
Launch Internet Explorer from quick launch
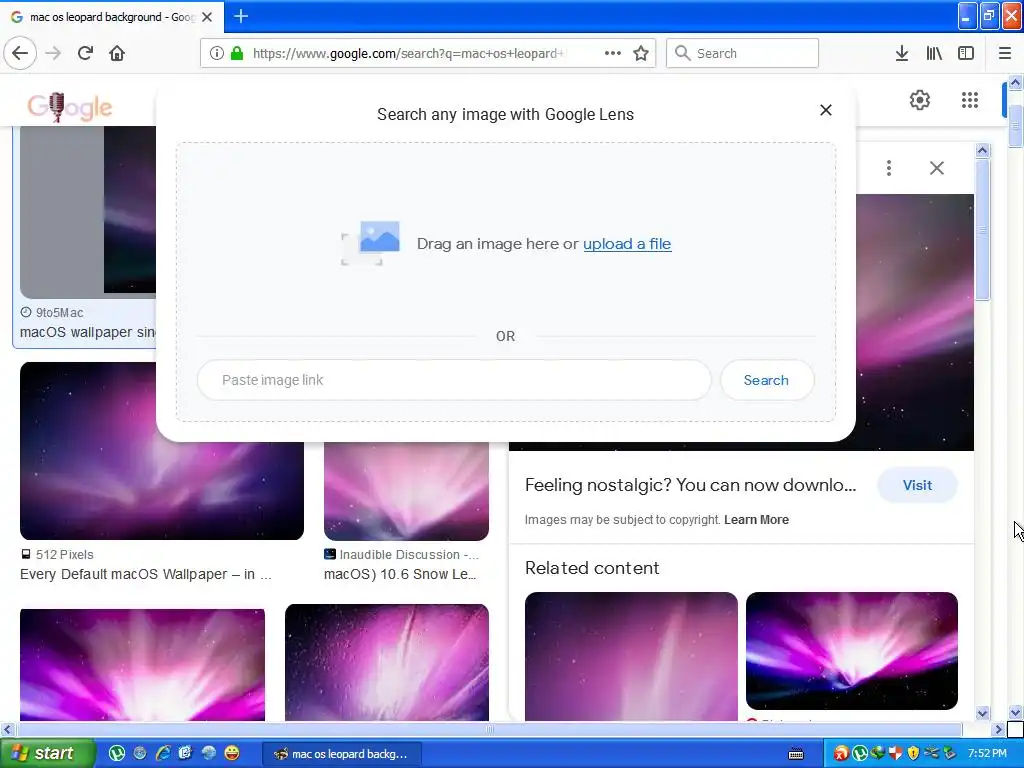163,753
